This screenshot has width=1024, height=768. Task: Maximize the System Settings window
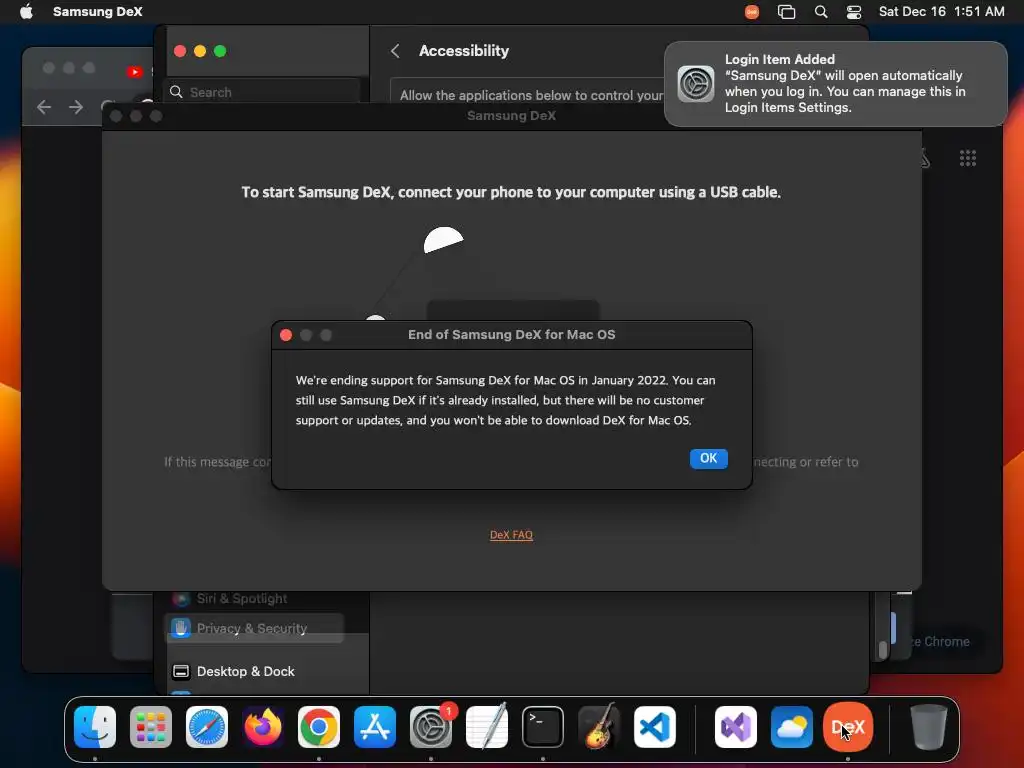[x=221, y=51]
